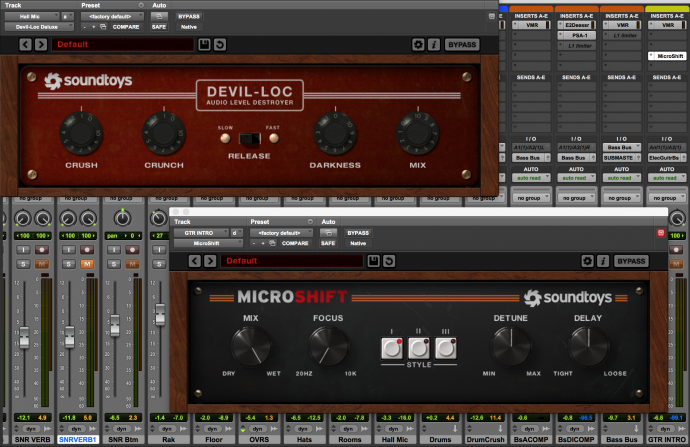The width and height of the screenshot is (690, 447).
Task: Open factory default preset menu in MicroShift
Action: pos(281,233)
